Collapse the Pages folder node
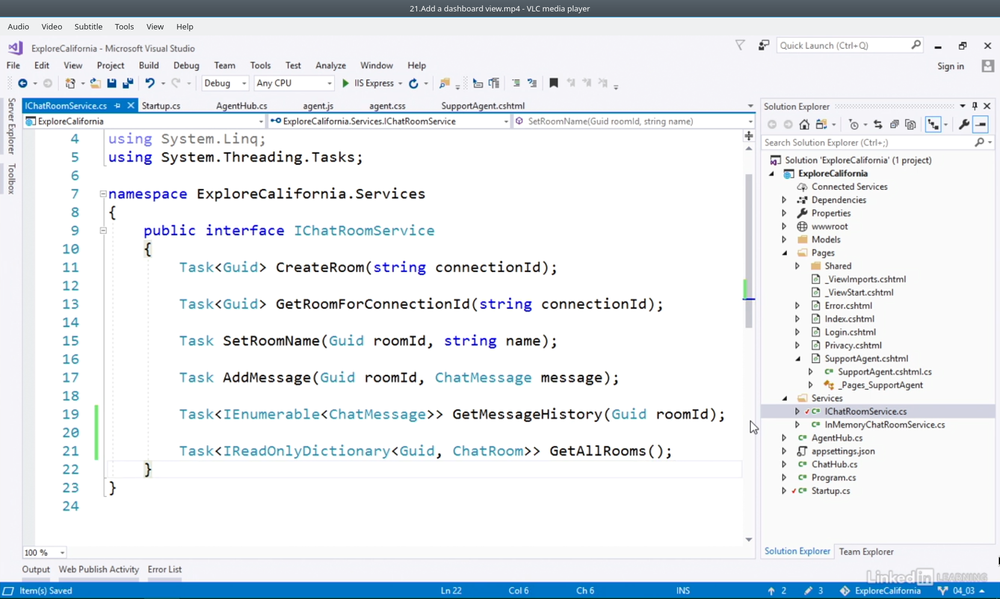The image size is (1000, 599). tap(784, 253)
